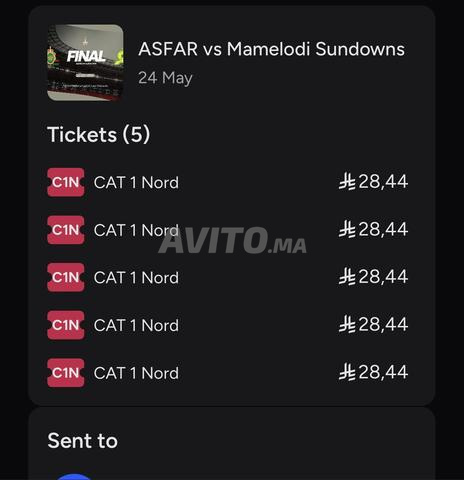Tap the Tickets (5) heading
This screenshot has height=480, width=464.
point(99,134)
